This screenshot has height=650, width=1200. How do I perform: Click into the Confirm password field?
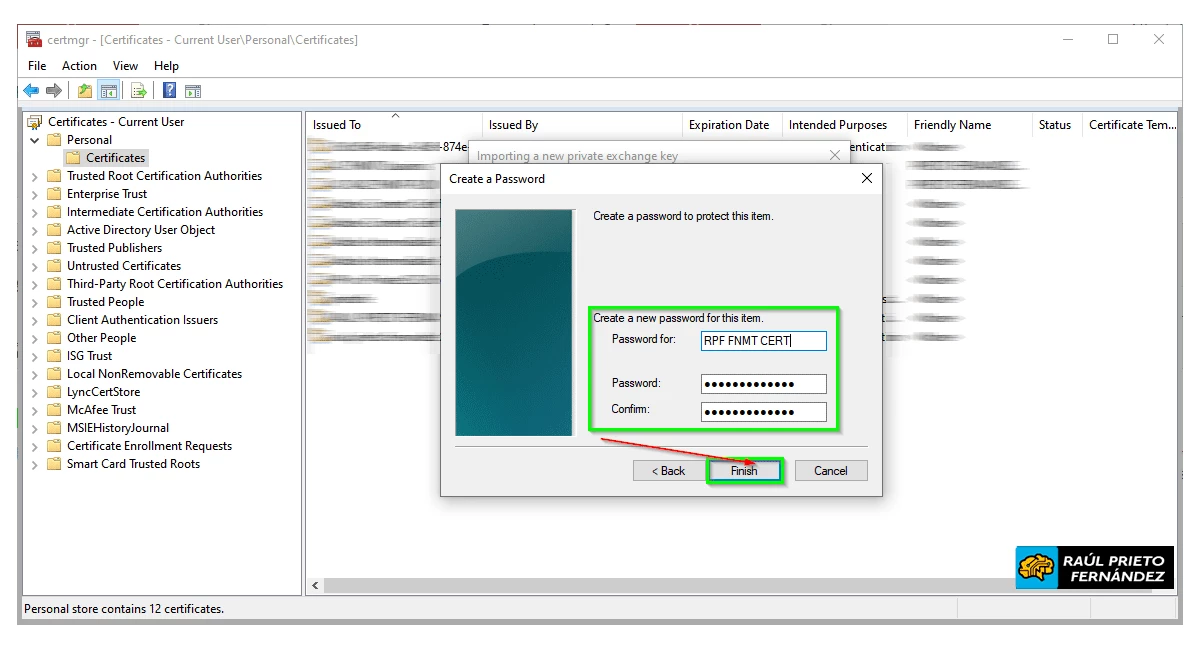tap(763, 412)
